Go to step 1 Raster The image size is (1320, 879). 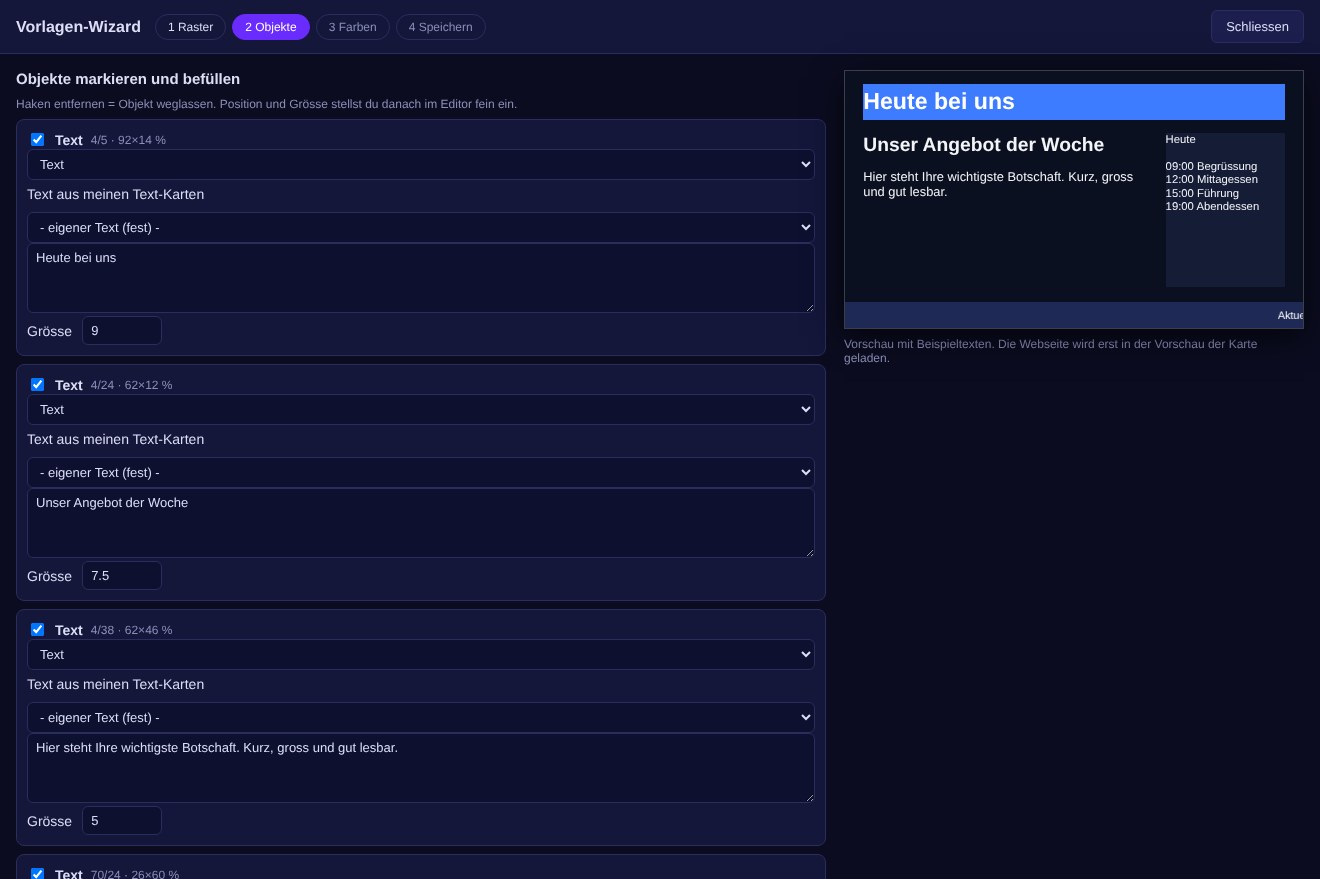(x=190, y=27)
